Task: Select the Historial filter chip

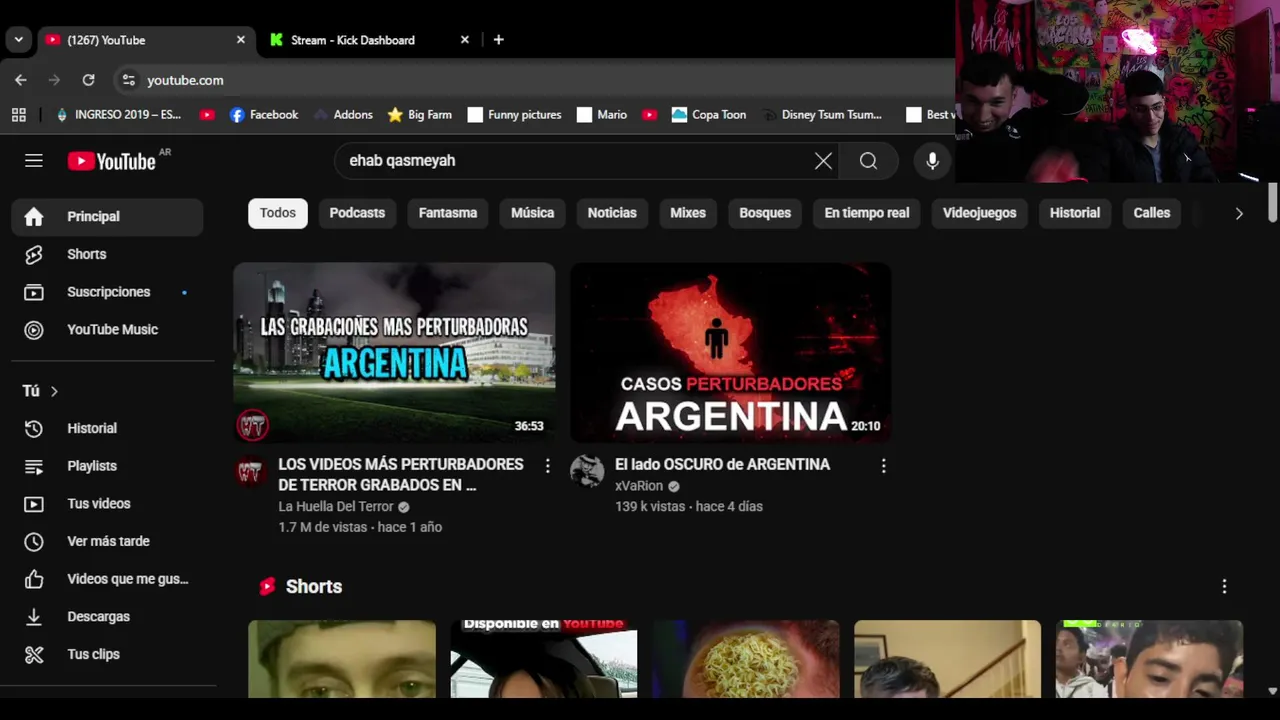Action: [1075, 213]
